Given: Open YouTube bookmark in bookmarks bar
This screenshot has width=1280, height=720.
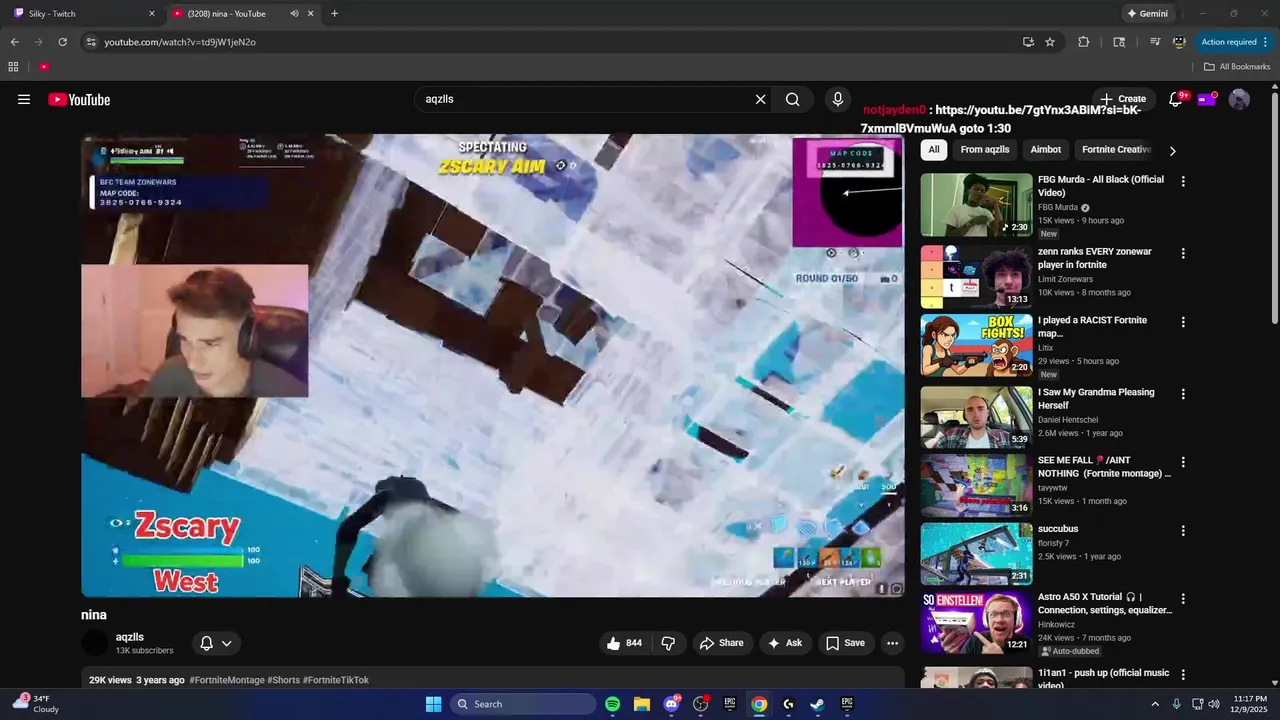Looking at the screenshot, I should pyautogui.click(x=44, y=67).
